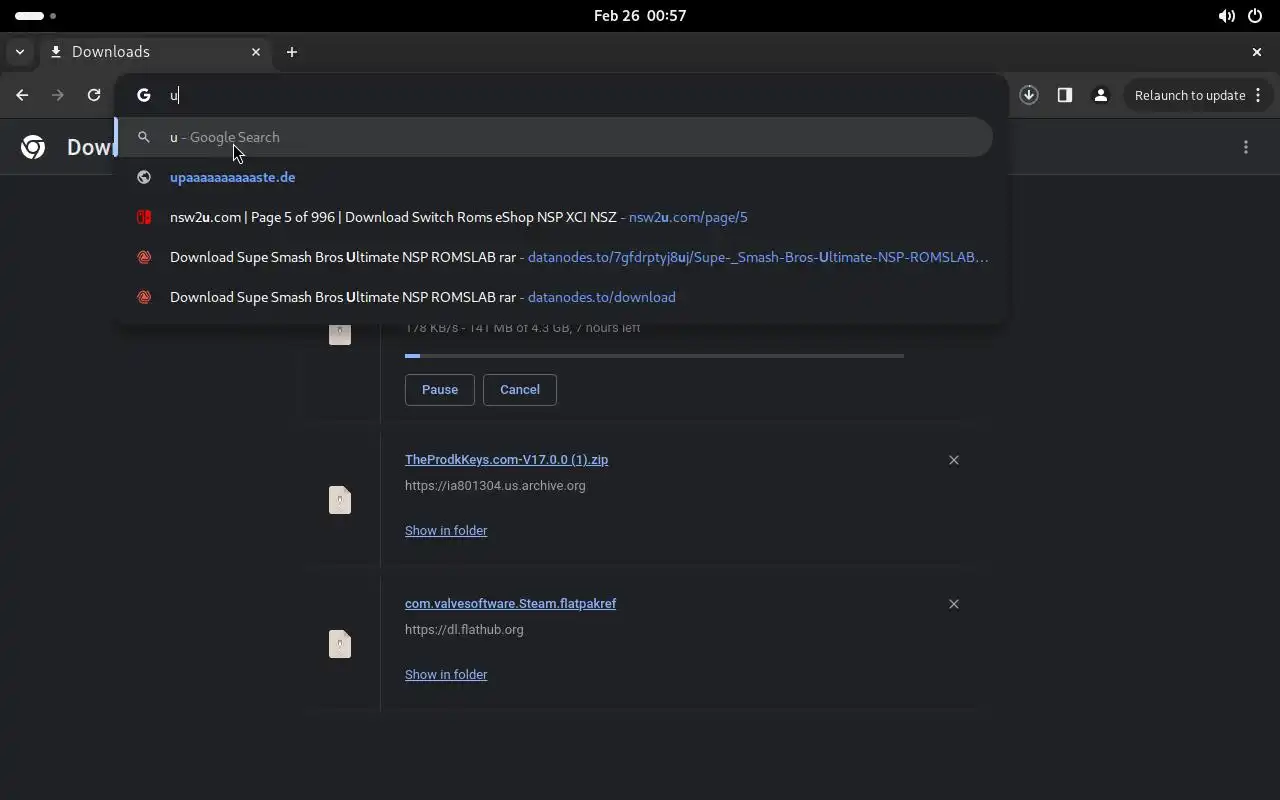The image size is (1280, 800).
Task: Show TheProdkKeys.com zip in folder
Action: click(x=446, y=531)
